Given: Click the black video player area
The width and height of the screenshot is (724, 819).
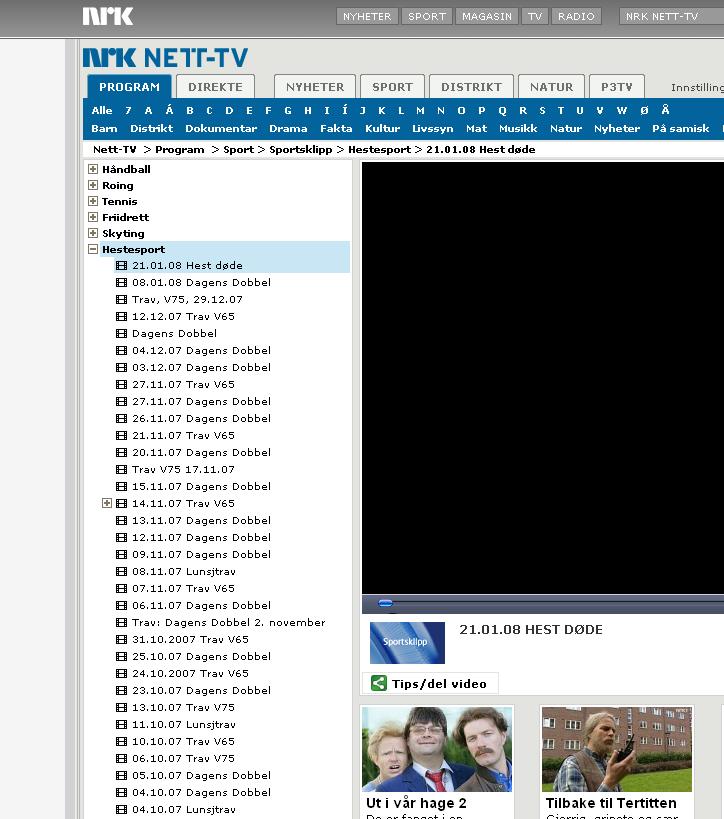Looking at the screenshot, I should point(543,378).
